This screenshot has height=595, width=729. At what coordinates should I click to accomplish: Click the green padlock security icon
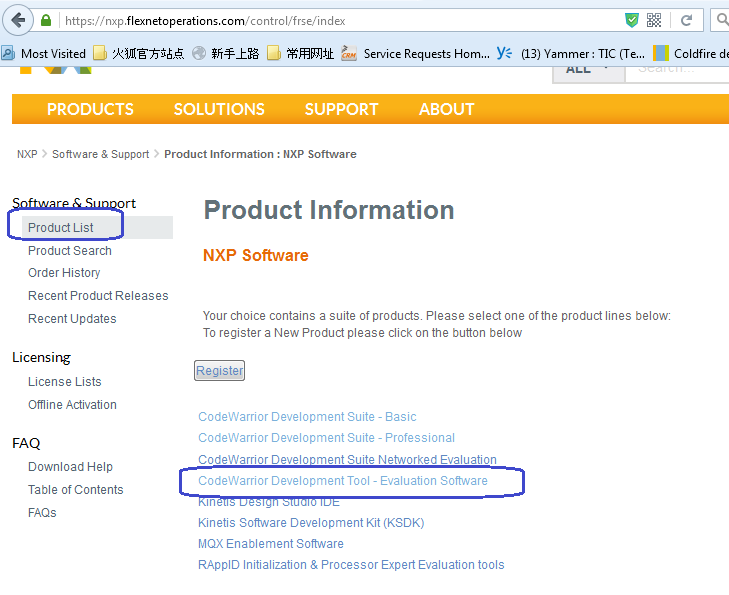click(x=47, y=20)
